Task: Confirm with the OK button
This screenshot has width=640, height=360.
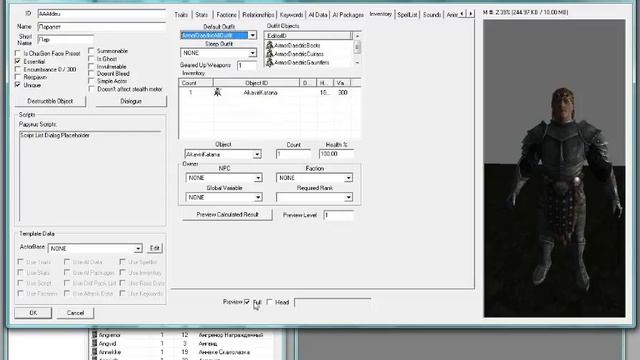Action: [33, 313]
